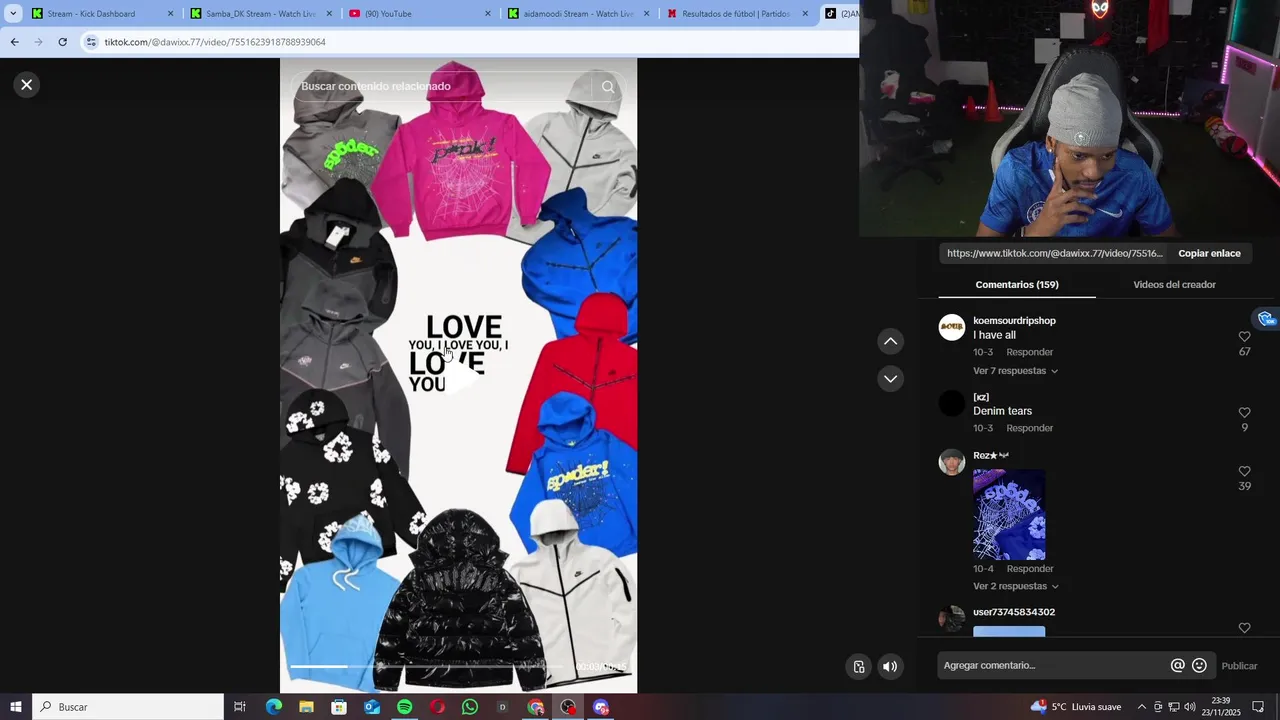Open aidamoodi Stream browser tab
The height and width of the screenshot is (720, 1280).
pyautogui.click(x=579, y=14)
